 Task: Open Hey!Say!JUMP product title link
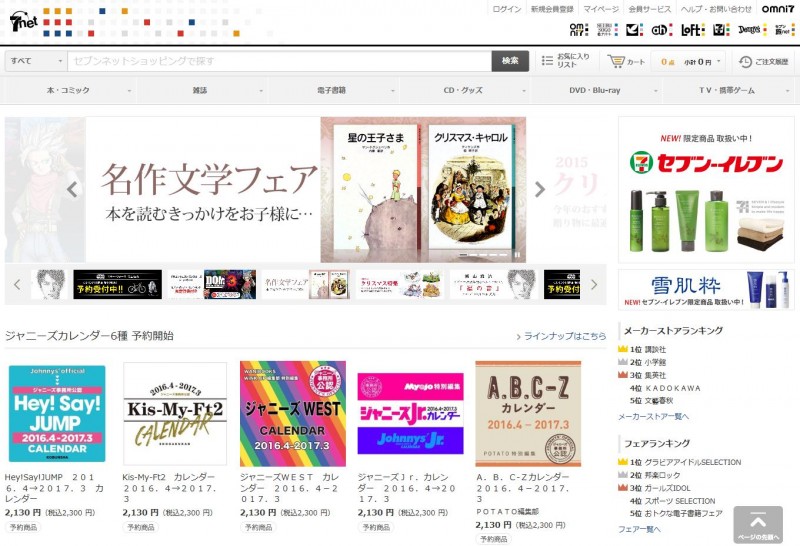pyautogui.click(x=55, y=488)
